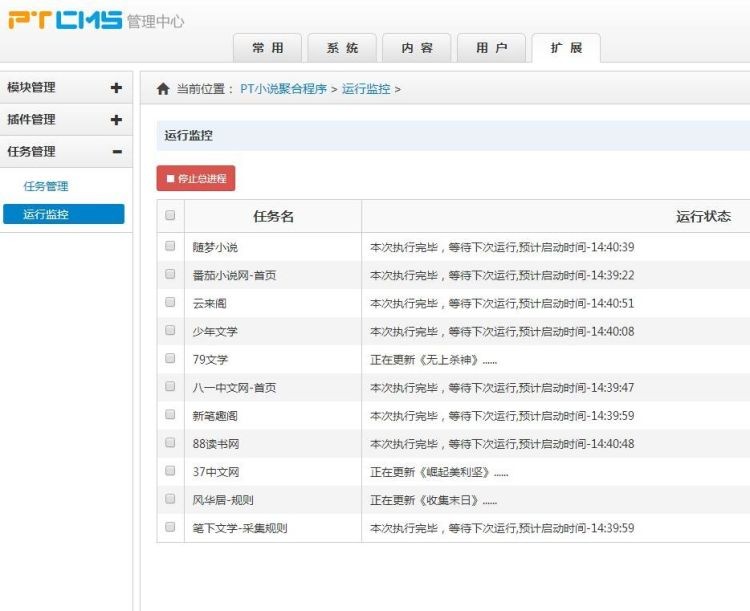Viewport: 750px width, 611px height.
Task: Click the 任务名 column header
Action: click(x=273, y=217)
